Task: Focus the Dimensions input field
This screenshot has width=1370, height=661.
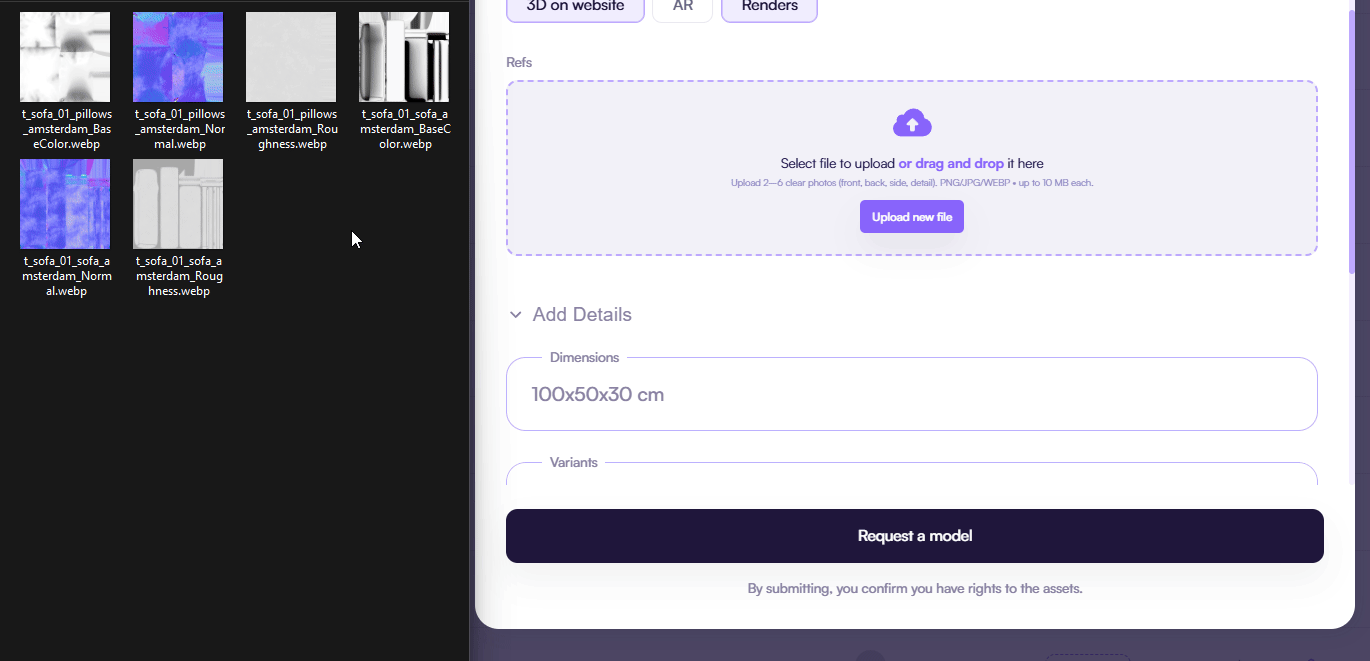Action: (x=911, y=394)
